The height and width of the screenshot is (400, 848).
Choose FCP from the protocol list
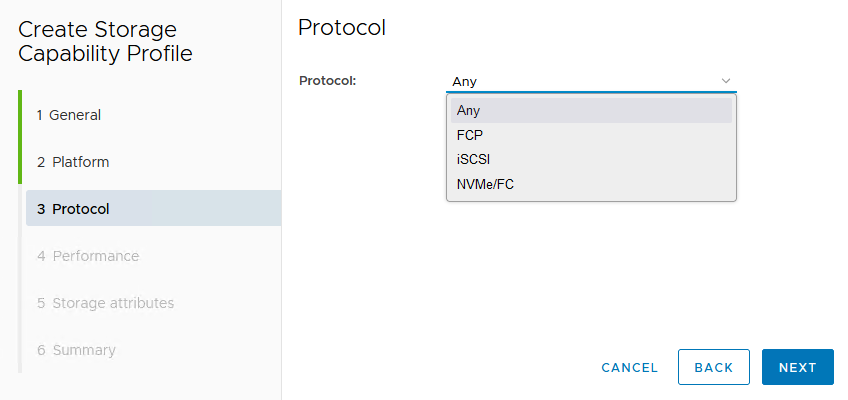click(590, 135)
